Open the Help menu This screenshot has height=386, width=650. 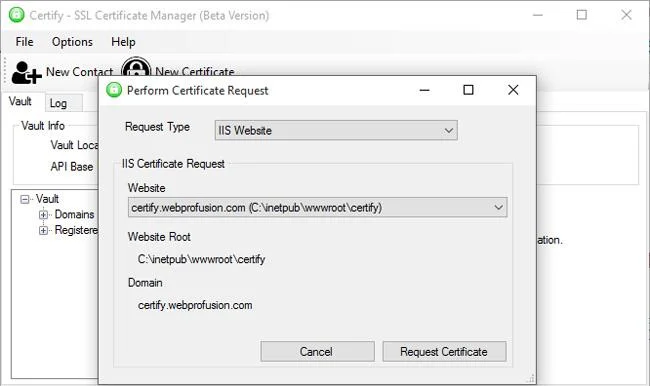pos(123,42)
